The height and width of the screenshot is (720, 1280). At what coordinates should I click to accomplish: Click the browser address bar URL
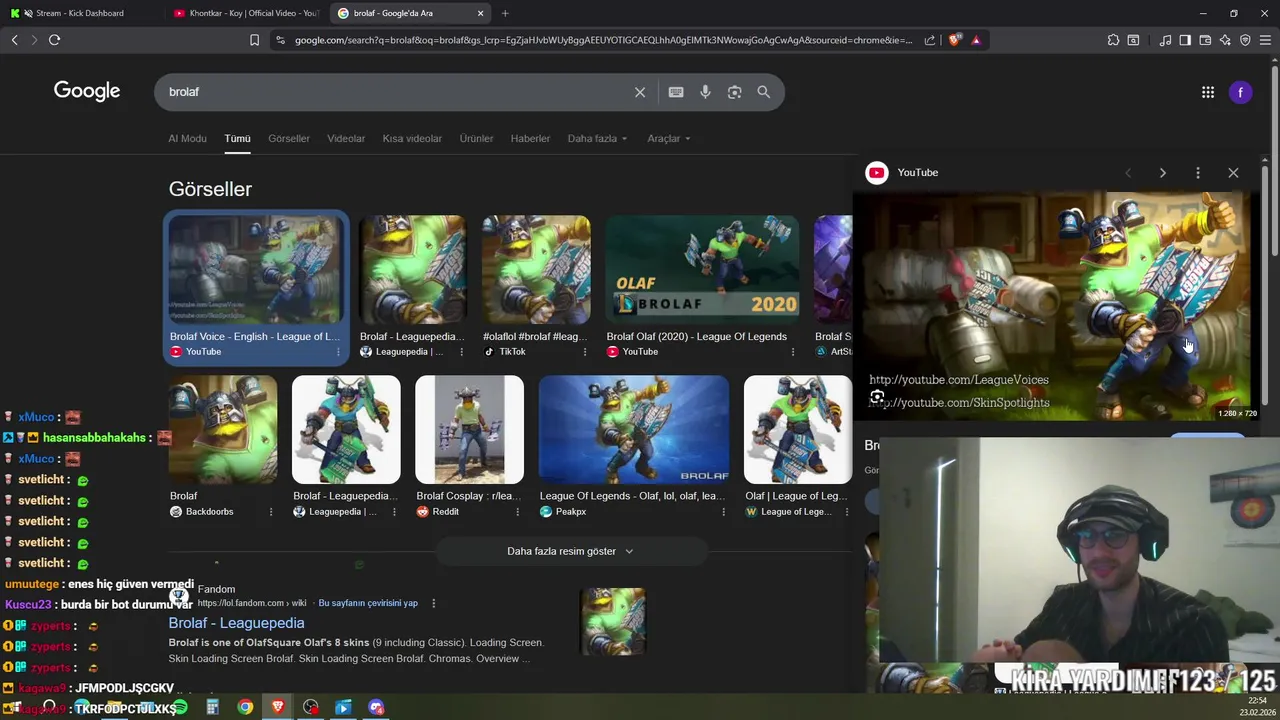(x=603, y=40)
